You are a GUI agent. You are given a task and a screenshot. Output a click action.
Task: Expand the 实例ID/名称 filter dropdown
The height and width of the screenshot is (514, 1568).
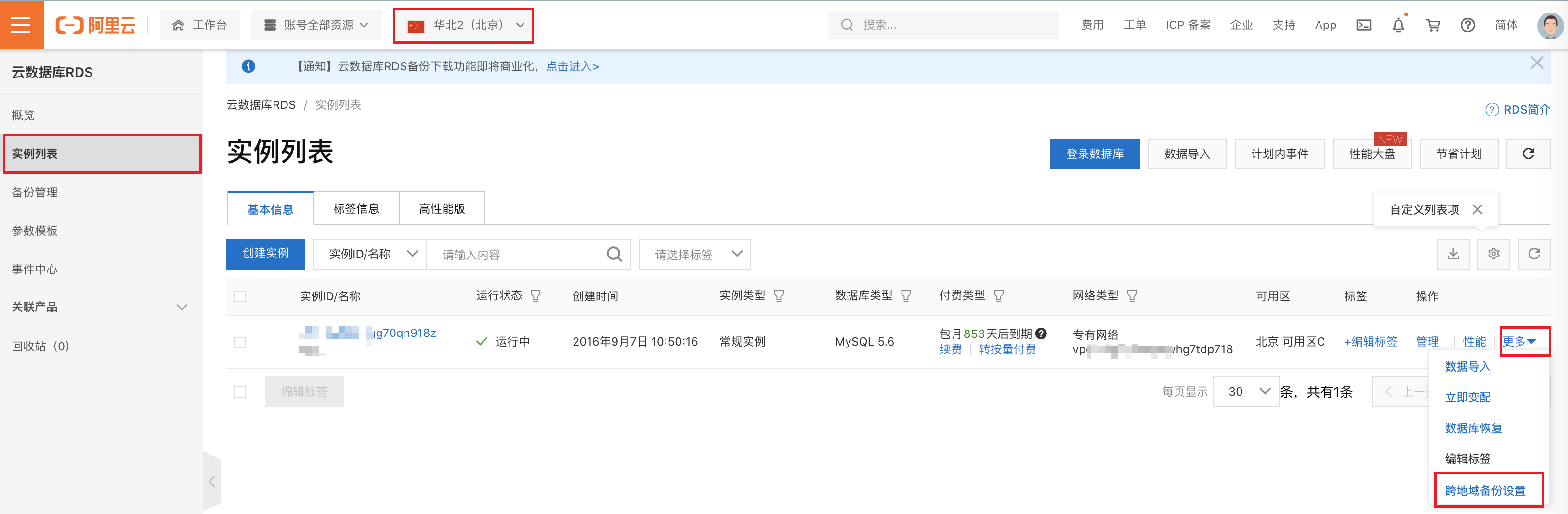[369, 254]
